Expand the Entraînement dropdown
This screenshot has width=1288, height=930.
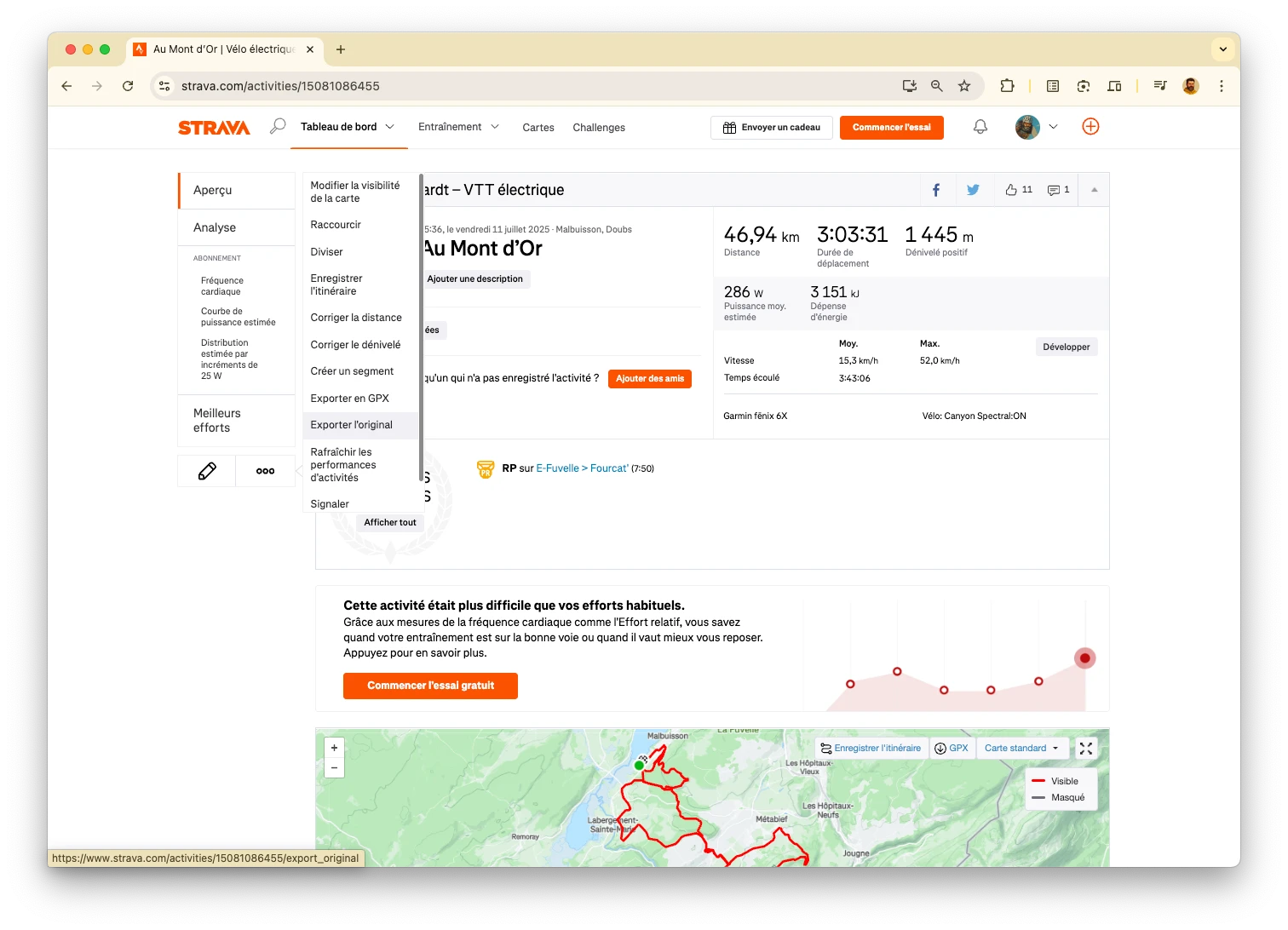[x=495, y=127]
